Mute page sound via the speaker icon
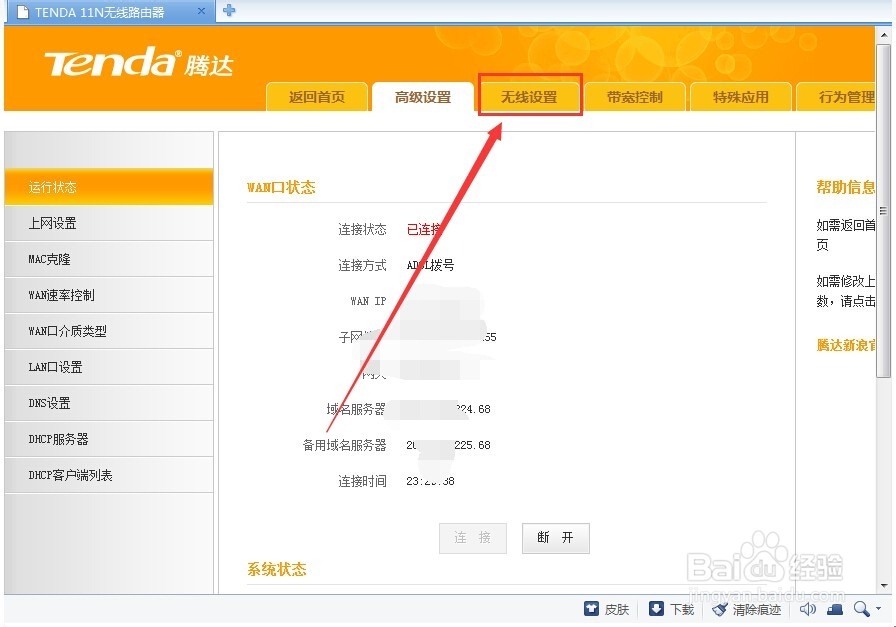This screenshot has width=896, height=627. (x=808, y=608)
